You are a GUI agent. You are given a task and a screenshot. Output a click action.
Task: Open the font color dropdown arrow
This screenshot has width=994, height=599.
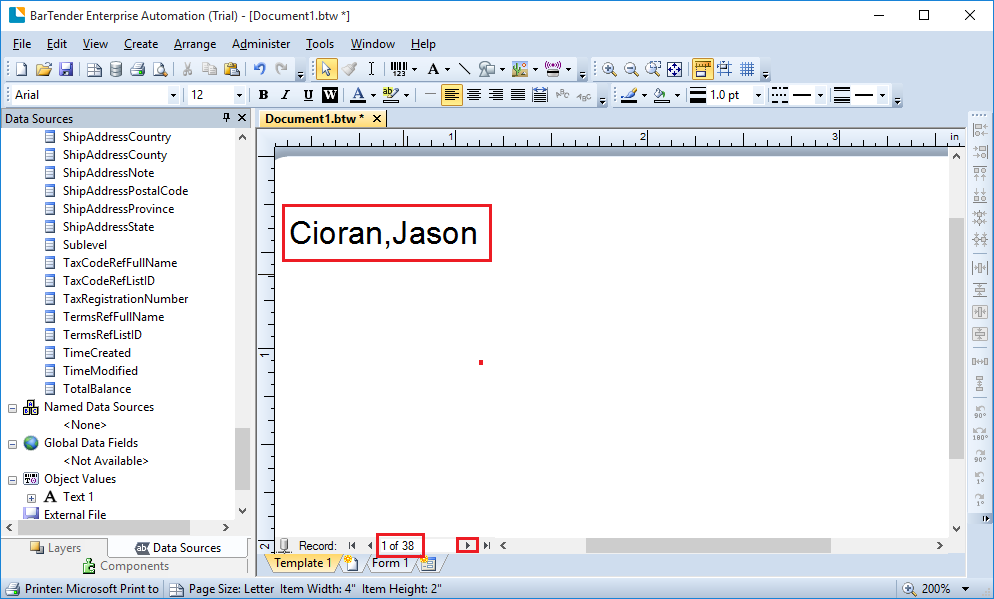coord(373,96)
